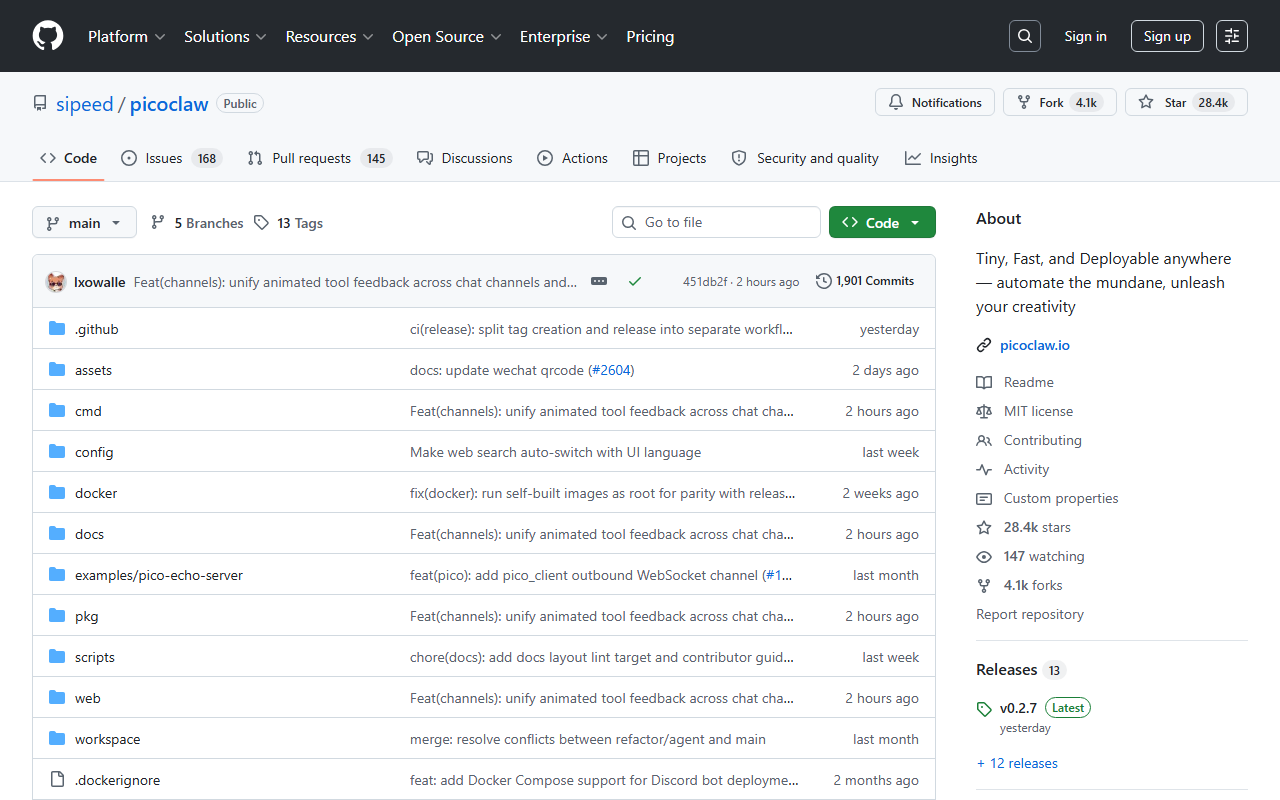Open the + 12 releases link
The image size is (1280, 800).
coord(1017,763)
